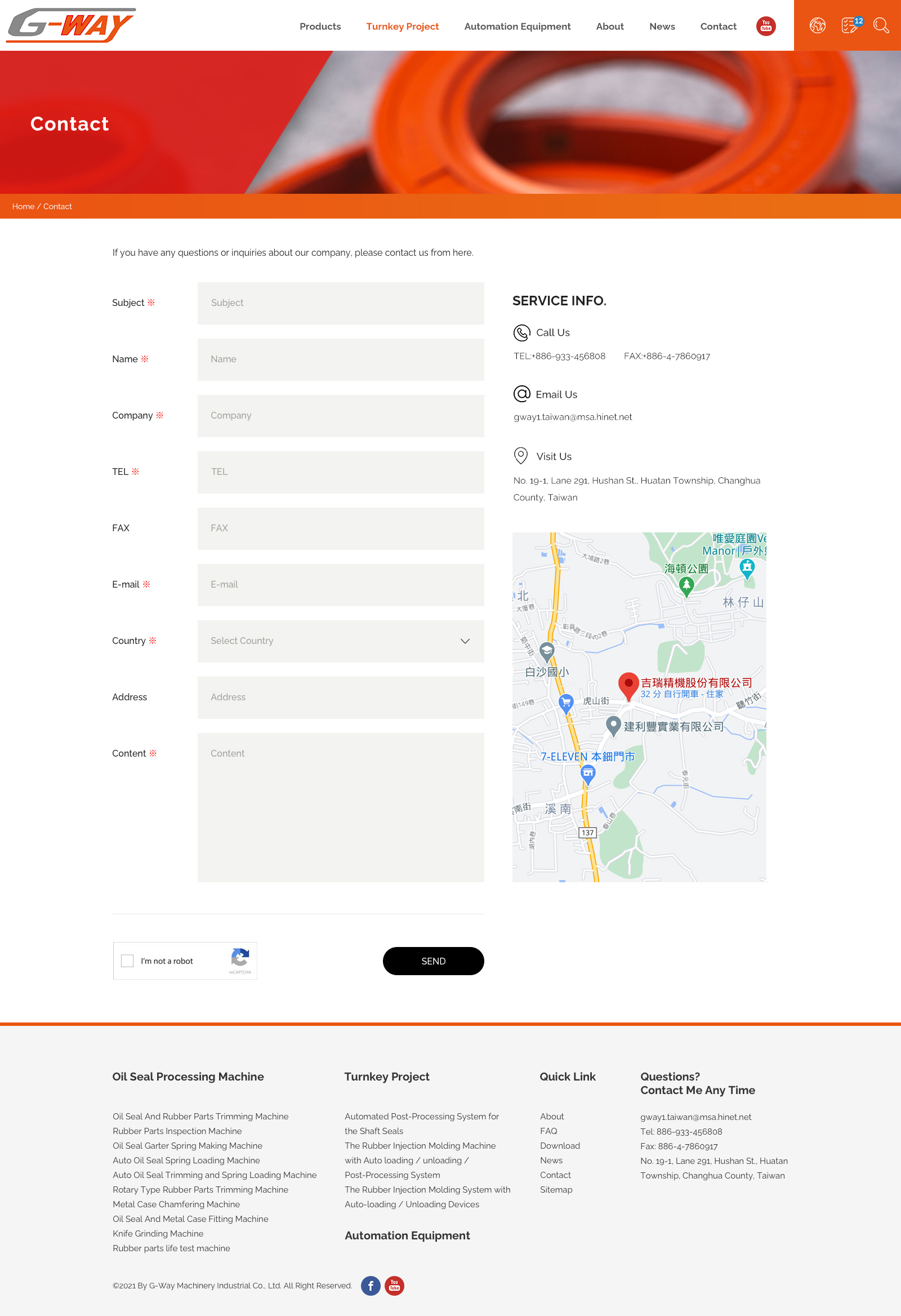This screenshot has height=1316, width=901.
Task: Click the Visit Us location pin icon
Action: [x=521, y=456]
